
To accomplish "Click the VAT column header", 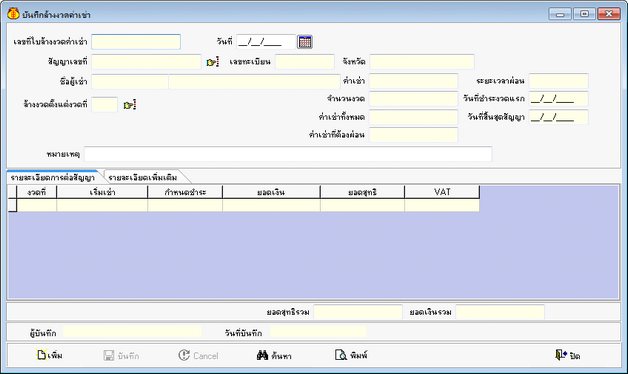I will pos(442,192).
